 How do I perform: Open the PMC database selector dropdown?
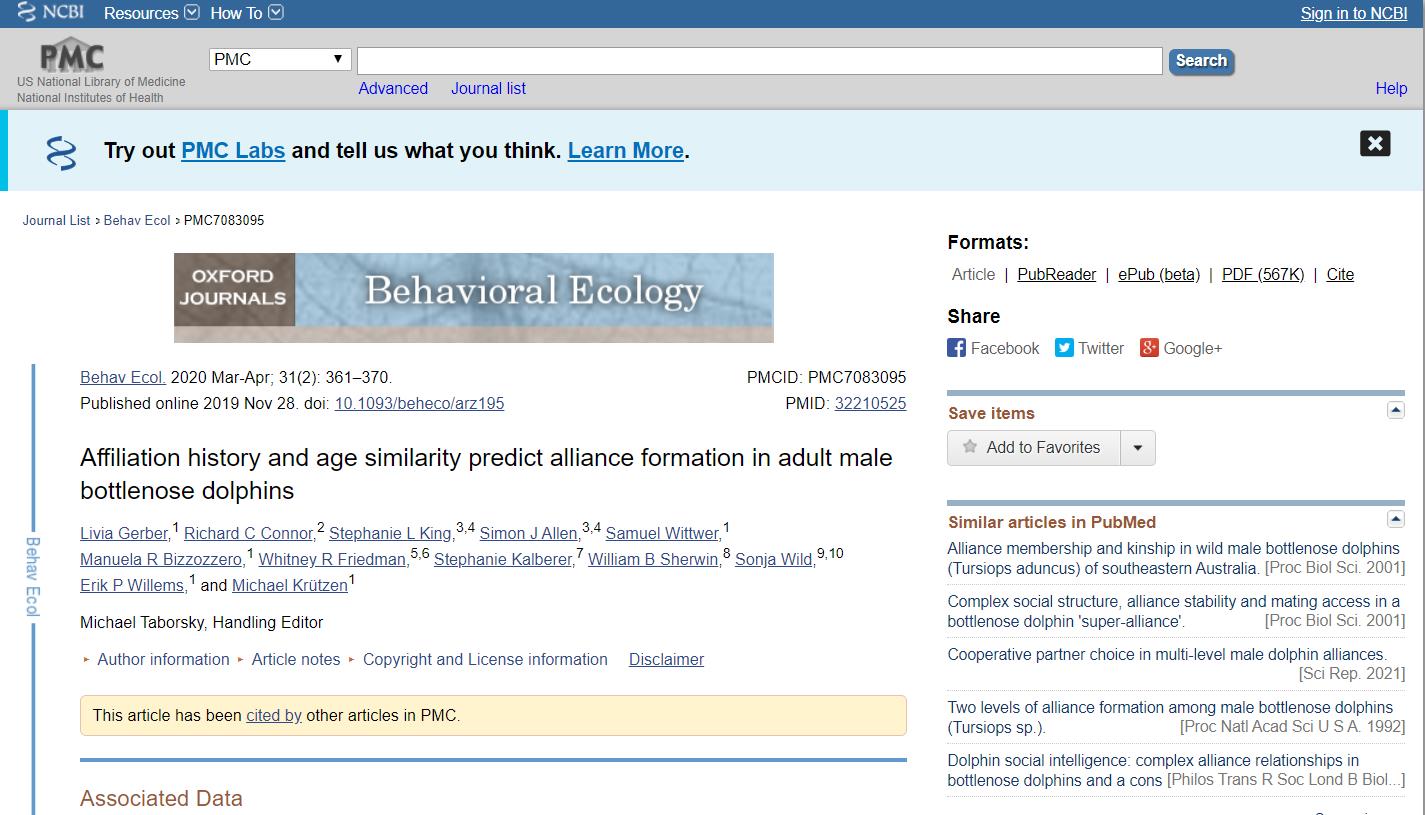[x=280, y=59]
